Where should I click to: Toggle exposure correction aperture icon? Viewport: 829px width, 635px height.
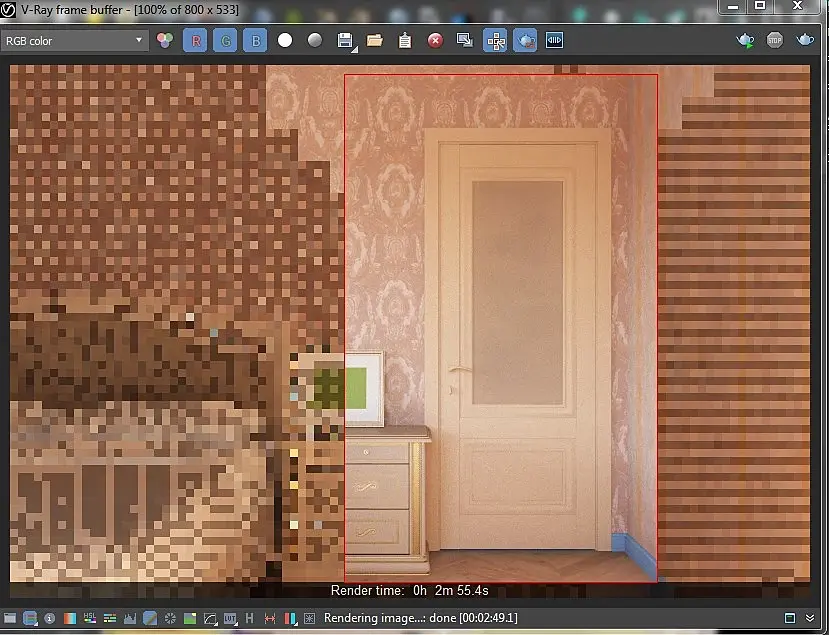(170, 618)
